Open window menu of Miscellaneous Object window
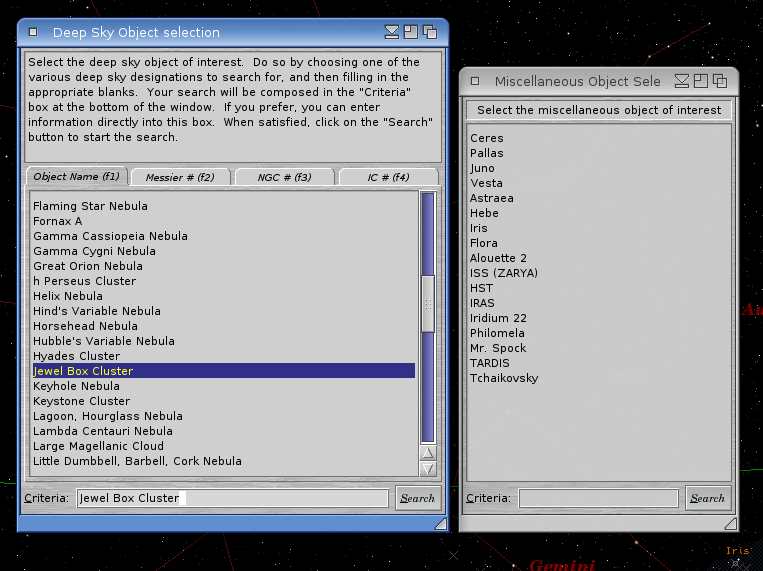763x571 pixels. 475,81
